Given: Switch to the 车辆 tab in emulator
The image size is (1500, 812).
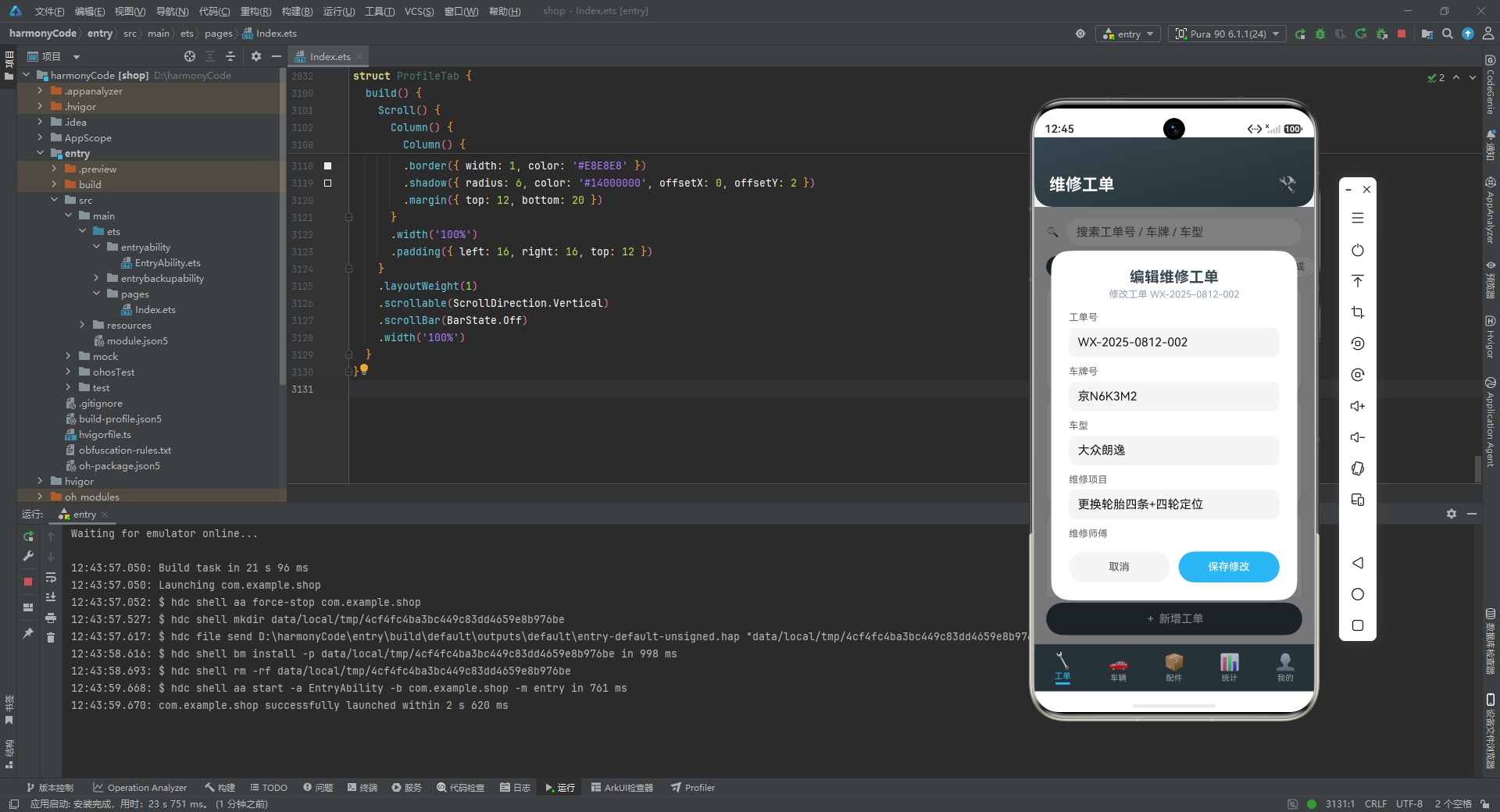Looking at the screenshot, I should [1118, 669].
